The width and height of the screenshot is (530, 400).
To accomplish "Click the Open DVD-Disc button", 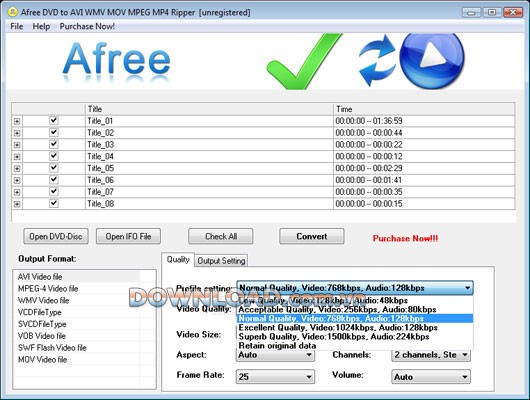I will point(56,236).
